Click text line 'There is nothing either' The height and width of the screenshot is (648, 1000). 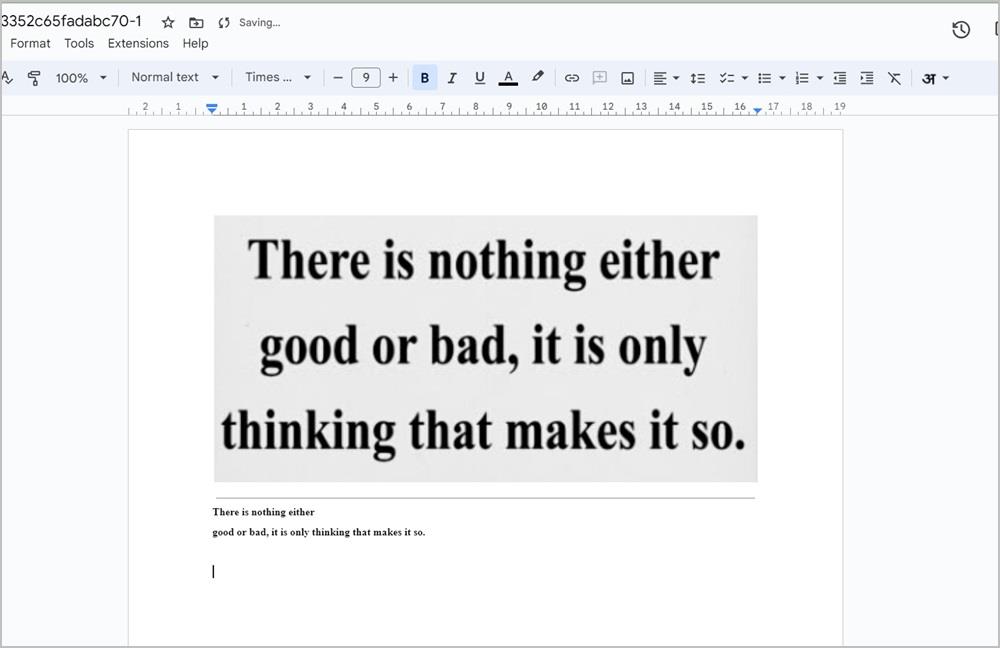[263, 512]
